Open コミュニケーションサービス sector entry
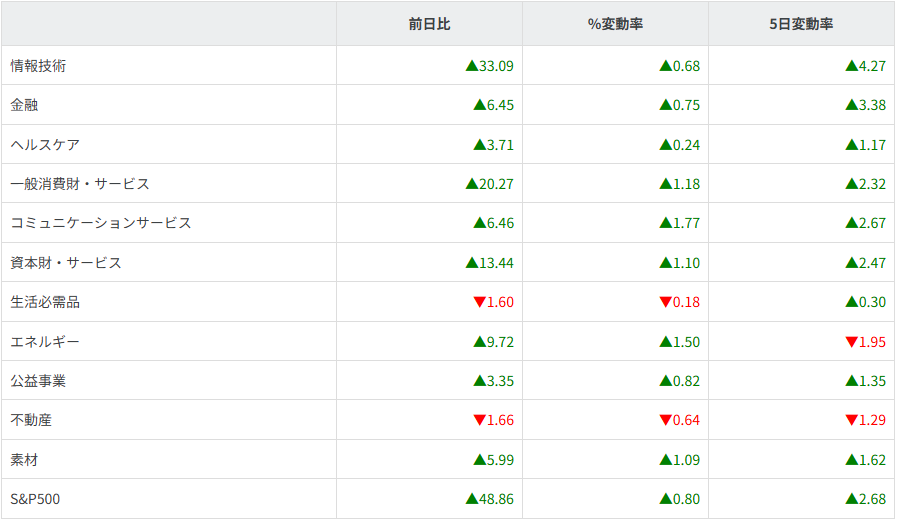This screenshot has width=897, height=523. [x=100, y=223]
